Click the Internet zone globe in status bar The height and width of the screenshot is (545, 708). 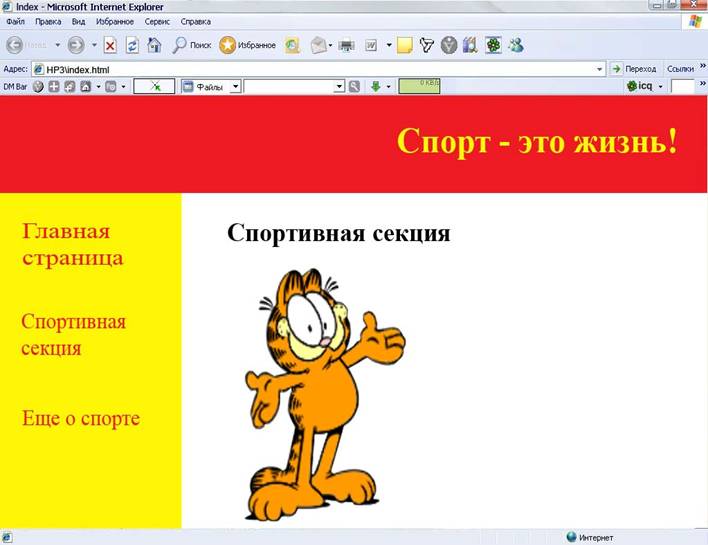click(x=571, y=536)
